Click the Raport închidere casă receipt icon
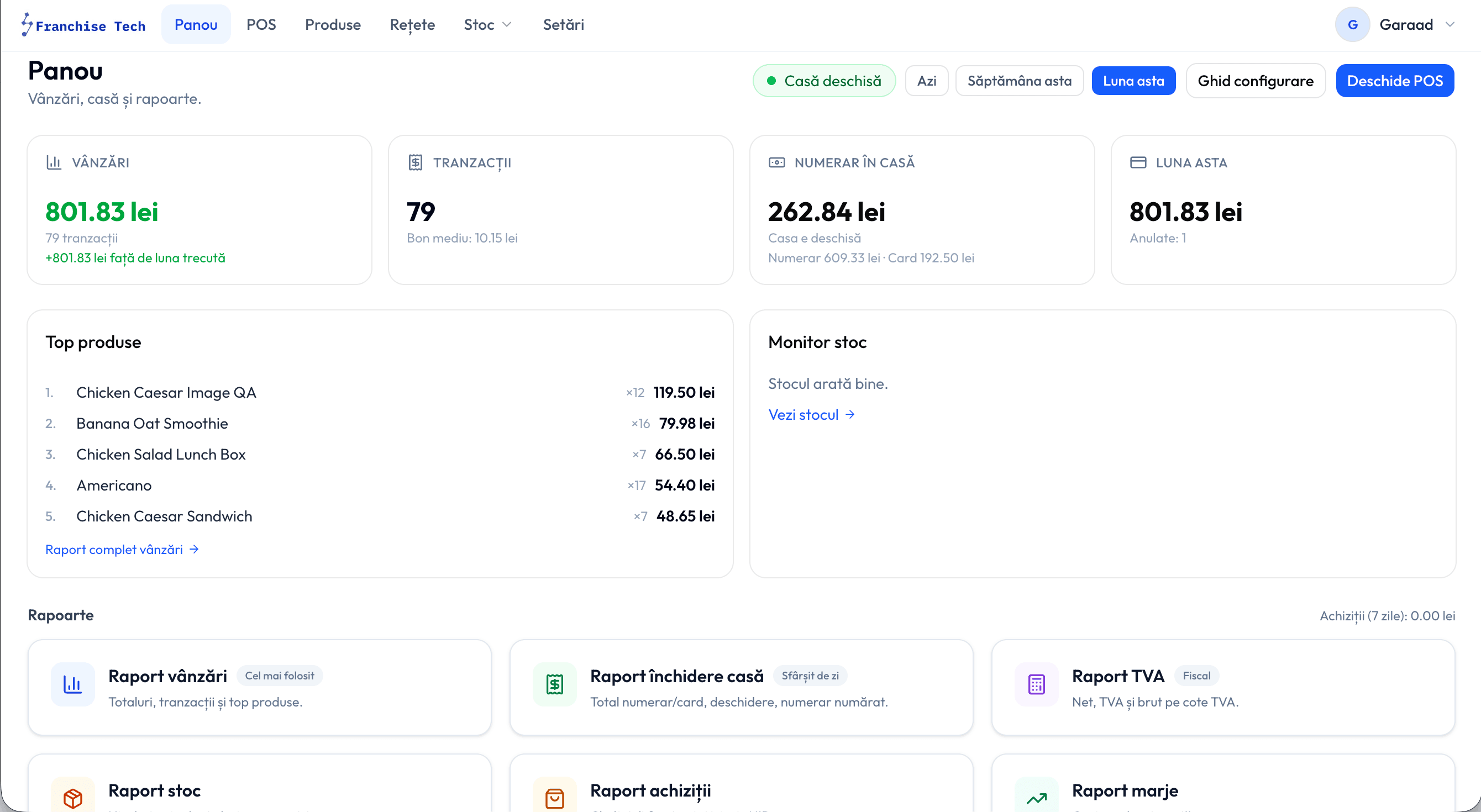 554,684
